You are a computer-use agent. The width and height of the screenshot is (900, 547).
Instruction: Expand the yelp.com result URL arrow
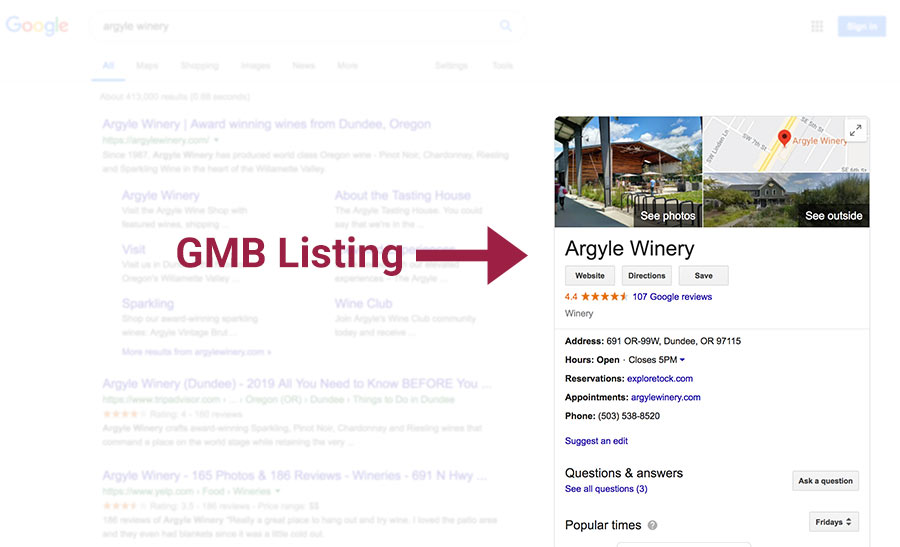[x=278, y=491]
